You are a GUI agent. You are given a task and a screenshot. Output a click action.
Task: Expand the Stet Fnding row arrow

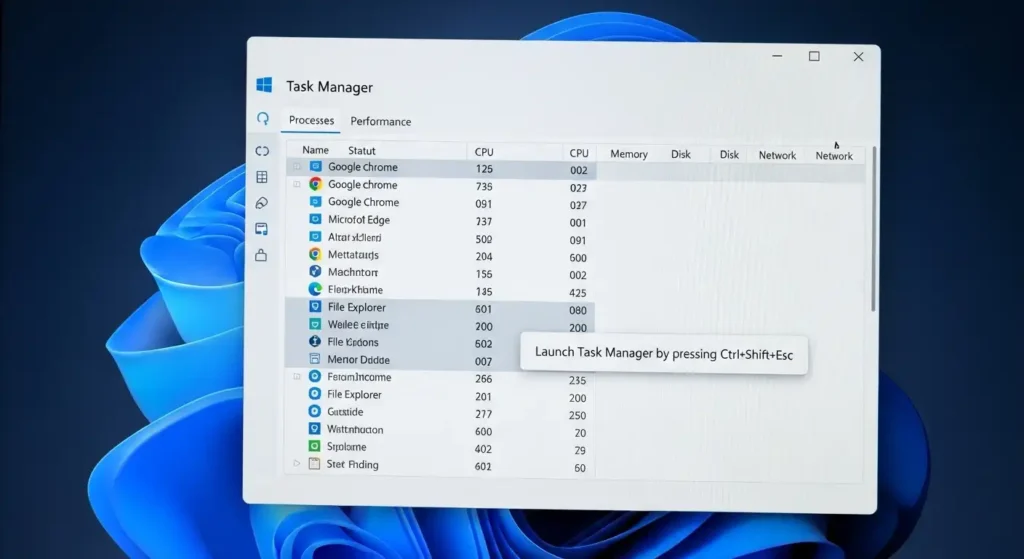pos(296,464)
